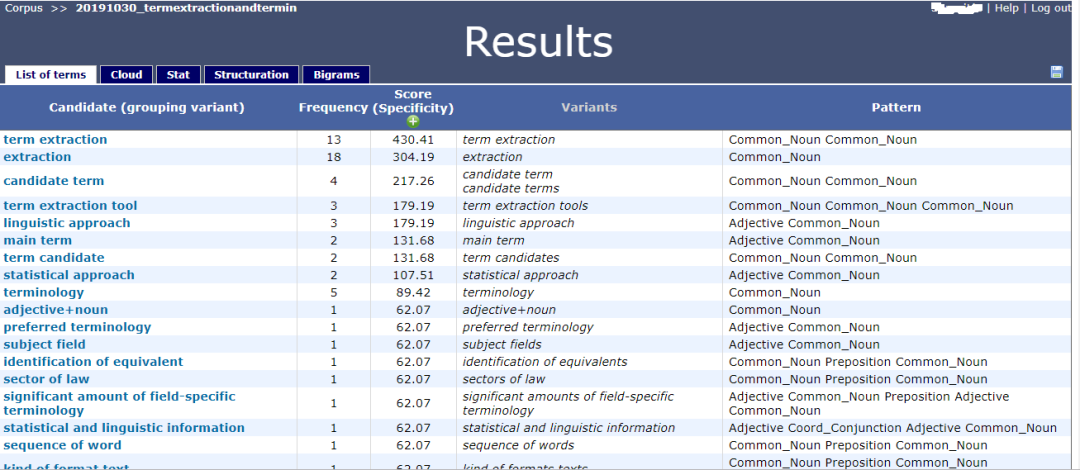Open the 'term extraction tool' candidate
This screenshot has width=1080, height=470.
pos(70,205)
